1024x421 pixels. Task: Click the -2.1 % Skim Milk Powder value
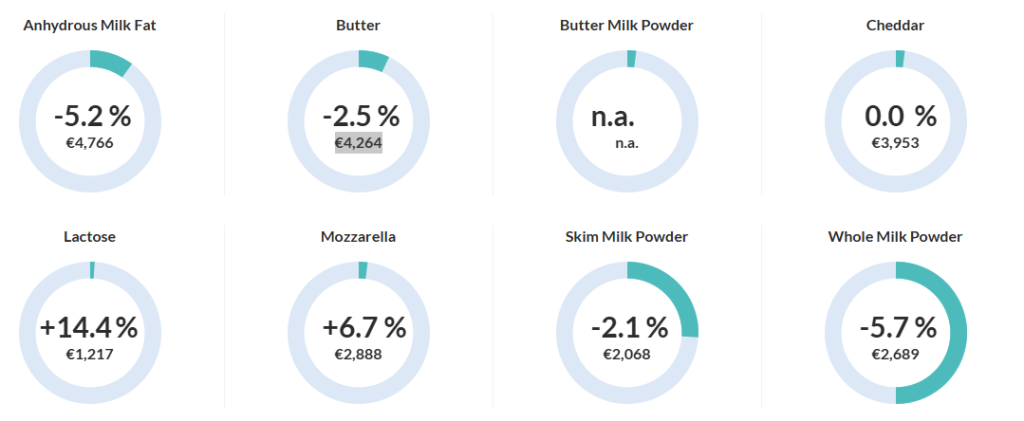(x=628, y=328)
